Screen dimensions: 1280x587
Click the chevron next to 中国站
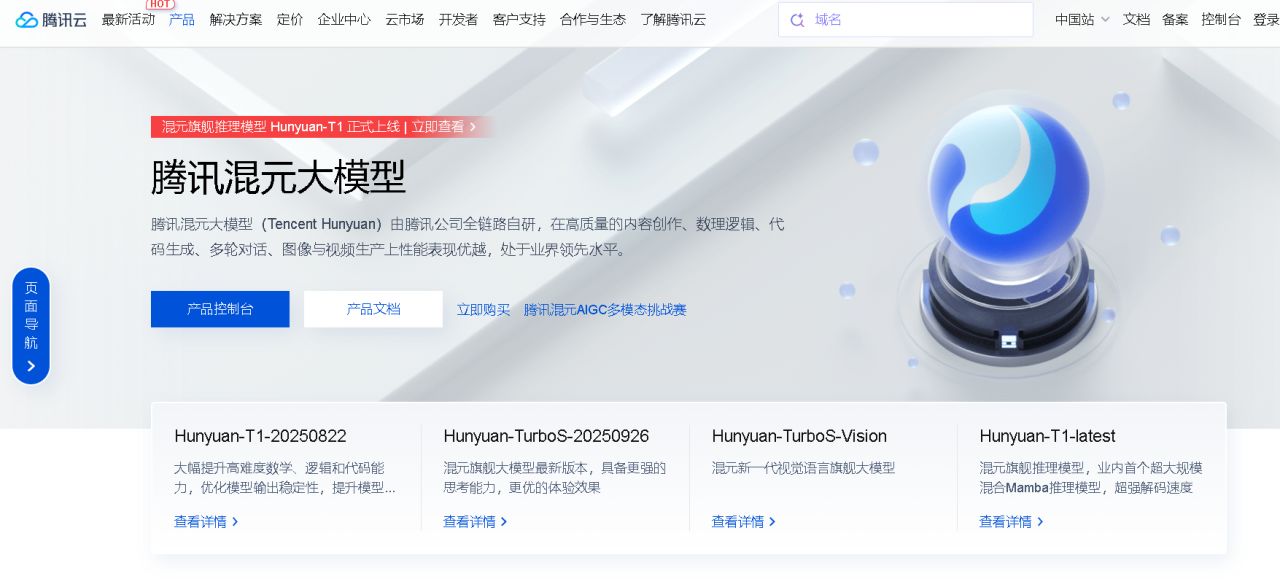tap(1104, 20)
